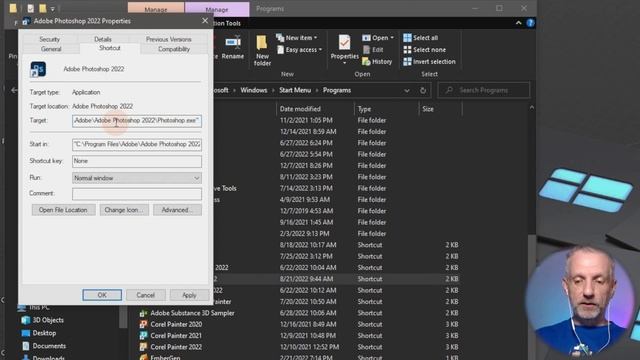Select the Corel Painter 2021 shortcut
The height and width of the screenshot is (360, 640).
[176, 336]
